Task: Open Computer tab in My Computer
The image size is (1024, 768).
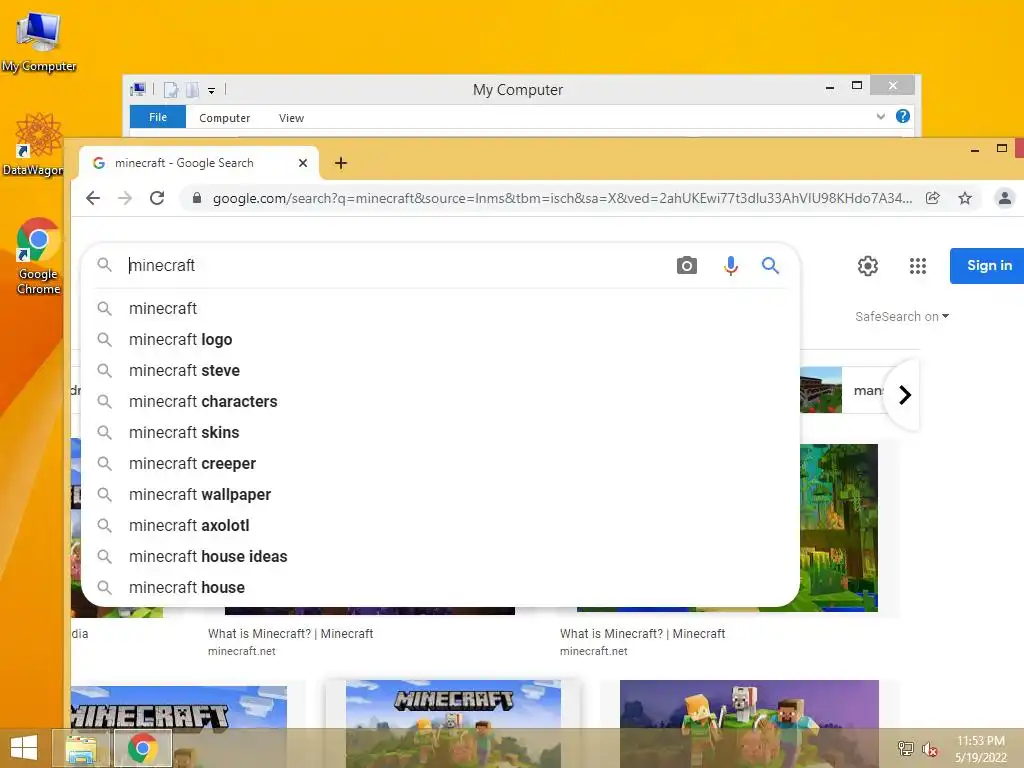Action: pos(225,118)
